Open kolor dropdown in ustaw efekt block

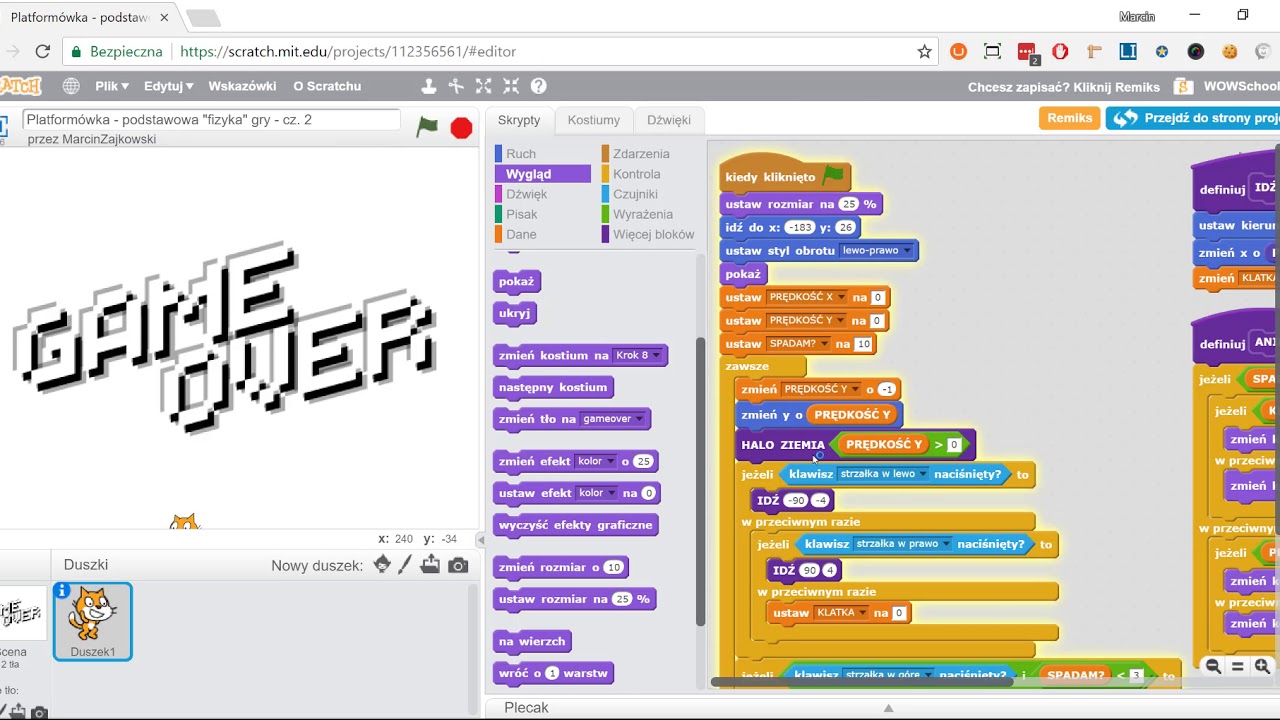pos(597,493)
